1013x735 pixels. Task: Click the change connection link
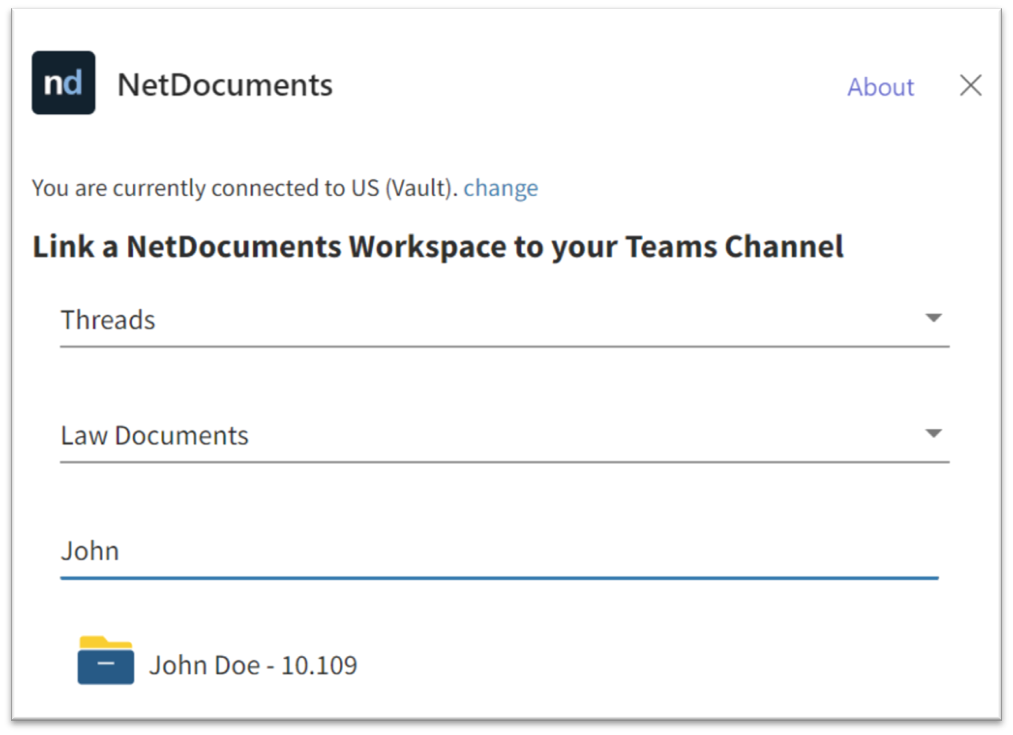click(x=501, y=188)
